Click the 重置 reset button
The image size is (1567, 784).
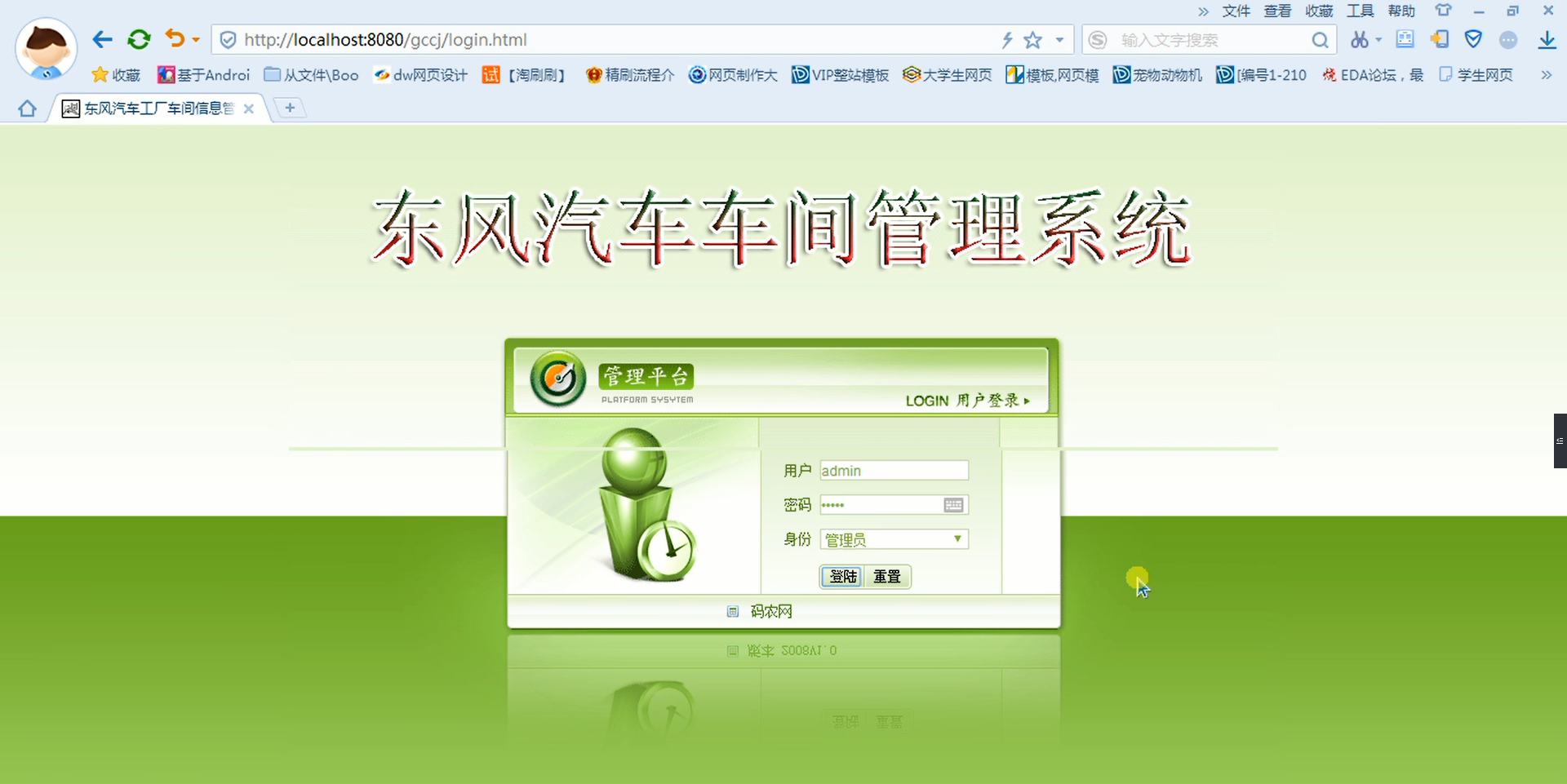pos(887,577)
